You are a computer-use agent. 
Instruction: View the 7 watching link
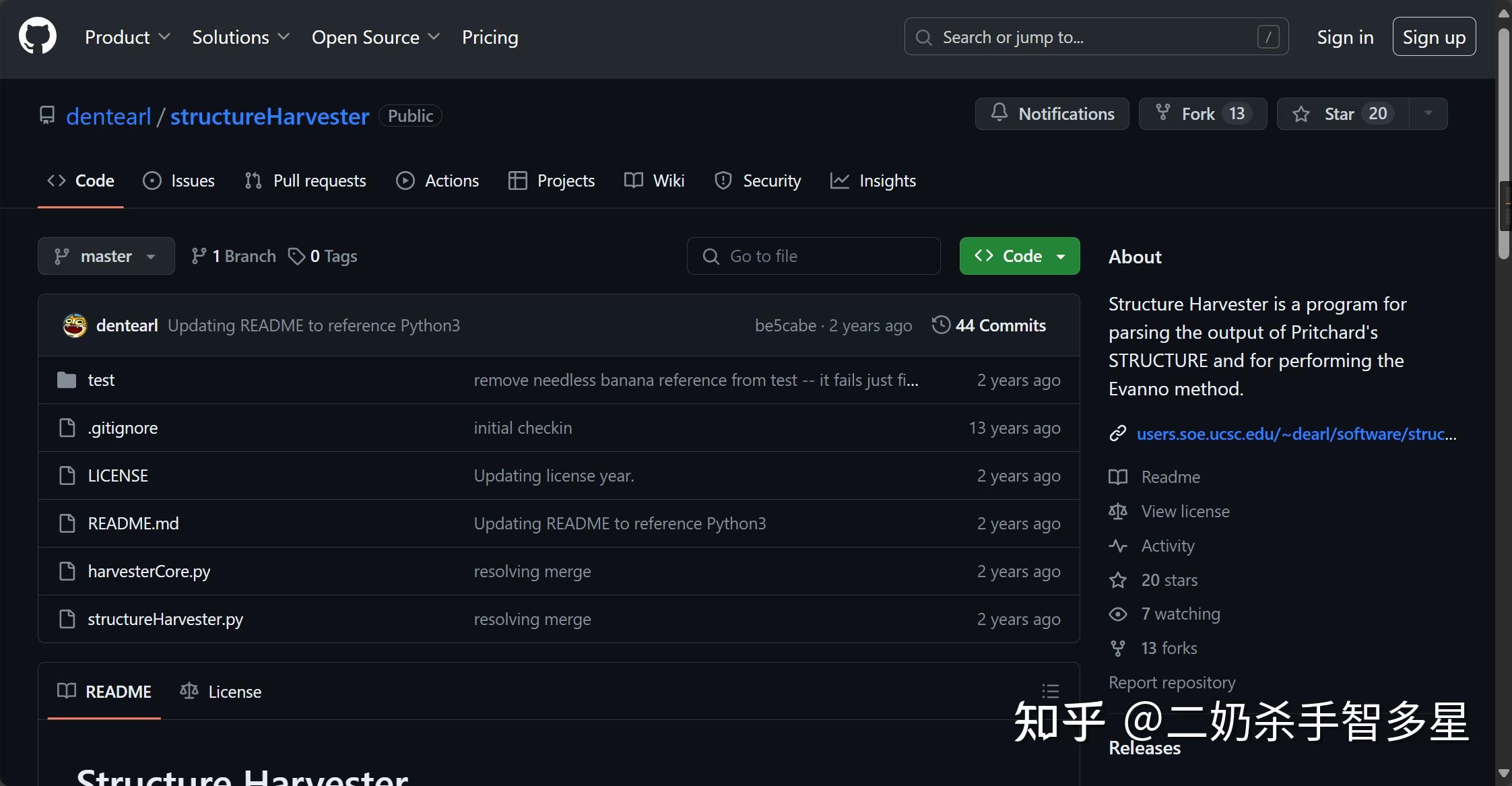pyautogui.click(x=1180, y=614)
